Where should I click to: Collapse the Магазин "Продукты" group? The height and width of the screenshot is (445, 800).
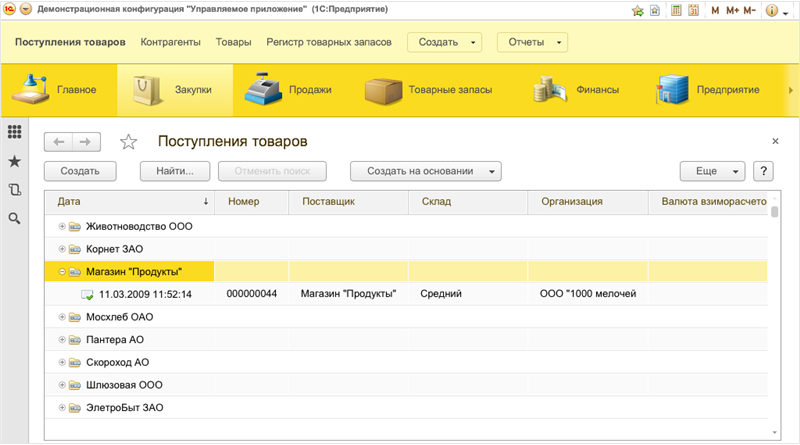62,272
